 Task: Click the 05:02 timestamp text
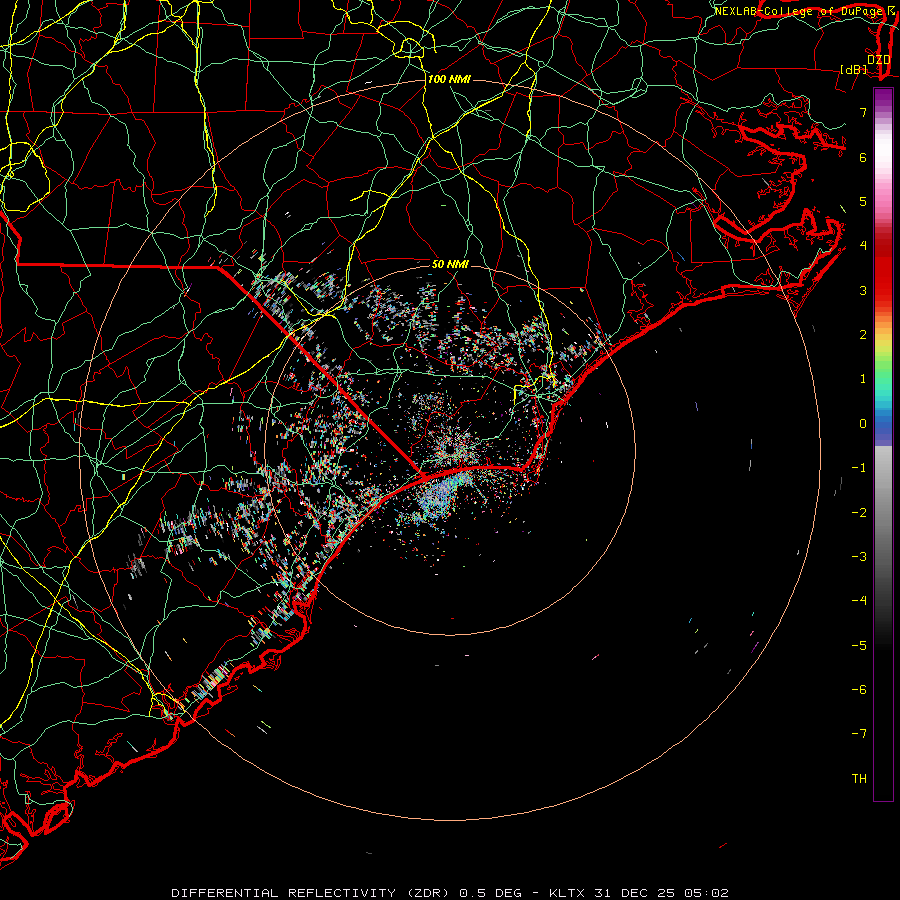(x=706, y=893)
